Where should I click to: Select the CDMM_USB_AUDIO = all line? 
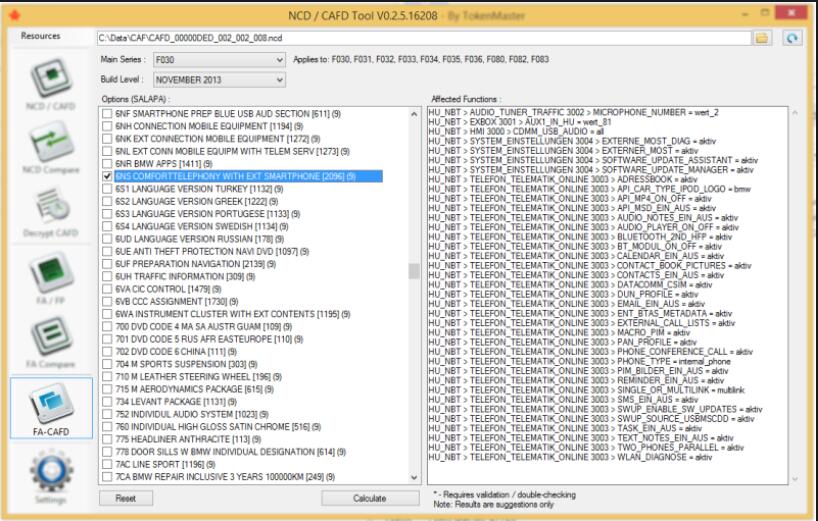pos(516,131)
